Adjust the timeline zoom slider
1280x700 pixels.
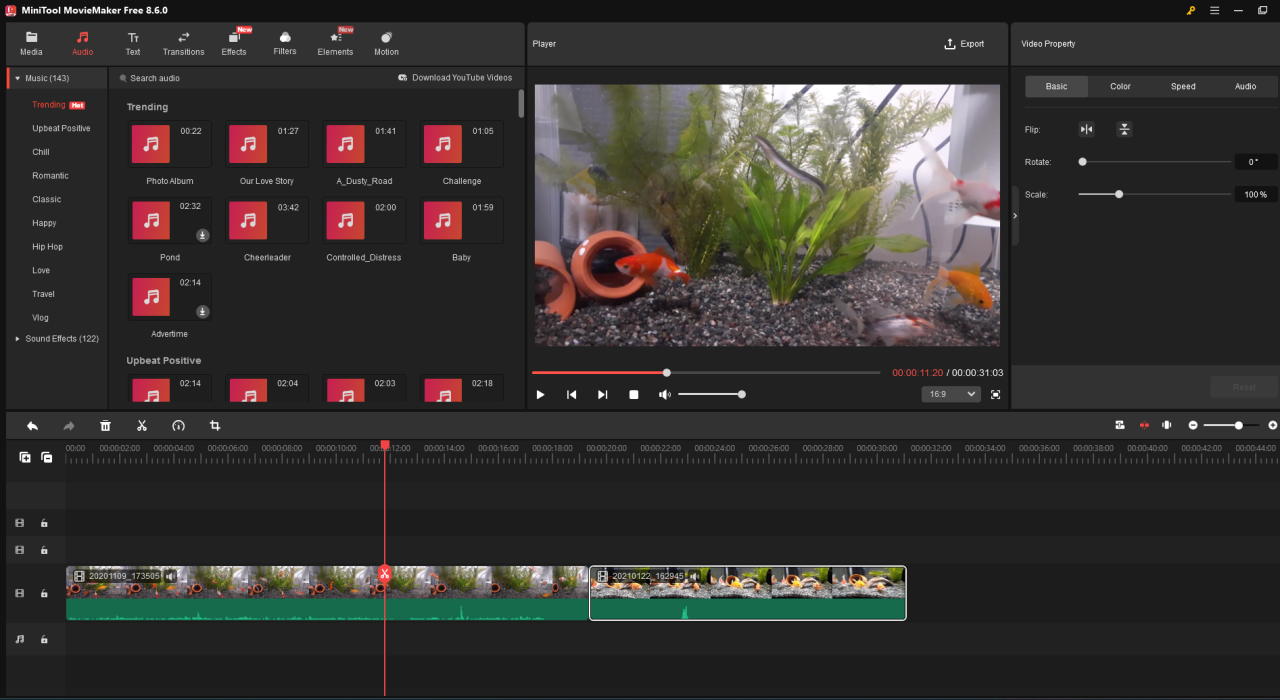coord(1232,425)
